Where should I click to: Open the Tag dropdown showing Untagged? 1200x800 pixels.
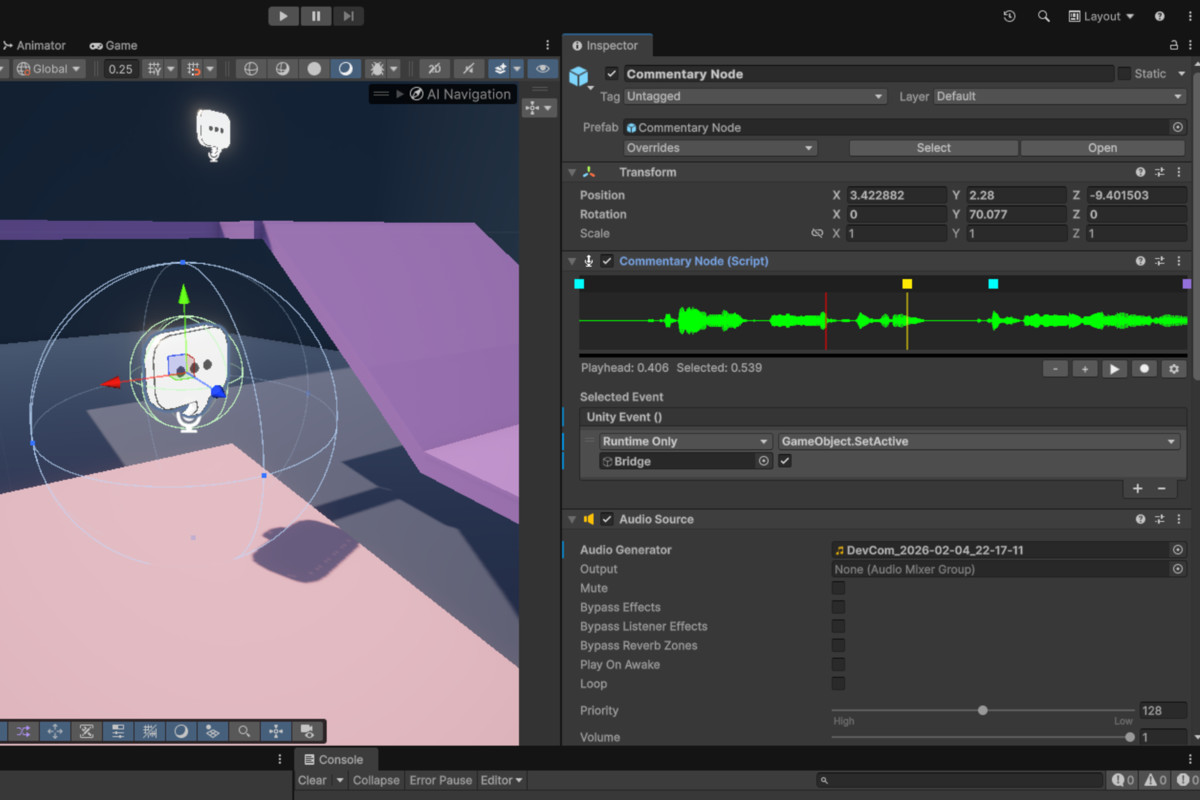click(x=755, y=97)
